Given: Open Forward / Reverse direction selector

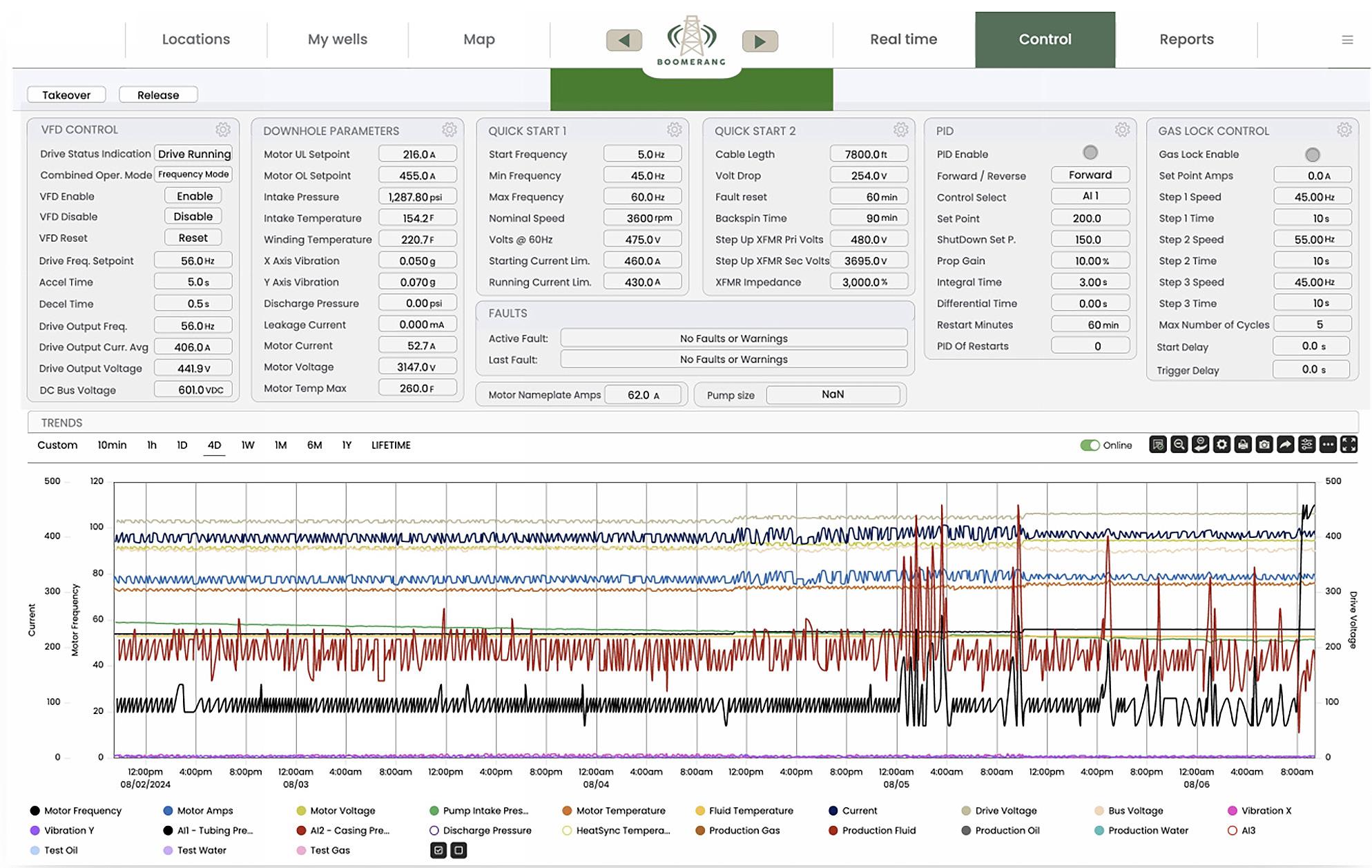Looking at the screenshot, I should 1090,175.
